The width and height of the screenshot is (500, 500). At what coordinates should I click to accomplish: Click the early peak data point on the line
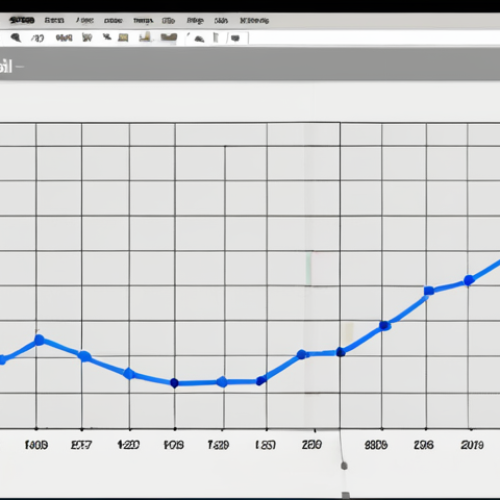point(39,340)
